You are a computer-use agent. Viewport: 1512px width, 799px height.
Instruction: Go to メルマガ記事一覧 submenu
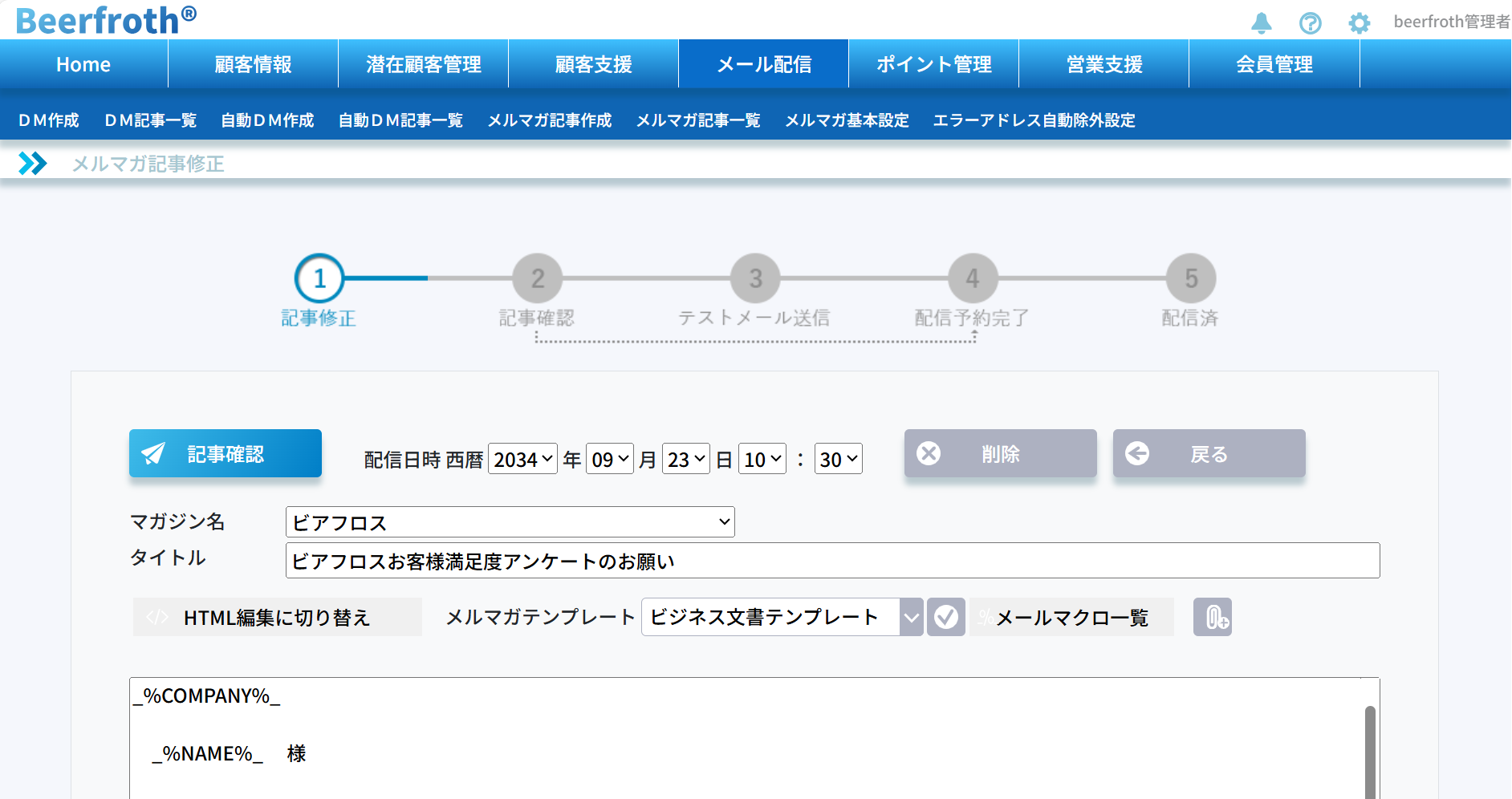coord(697,120)
